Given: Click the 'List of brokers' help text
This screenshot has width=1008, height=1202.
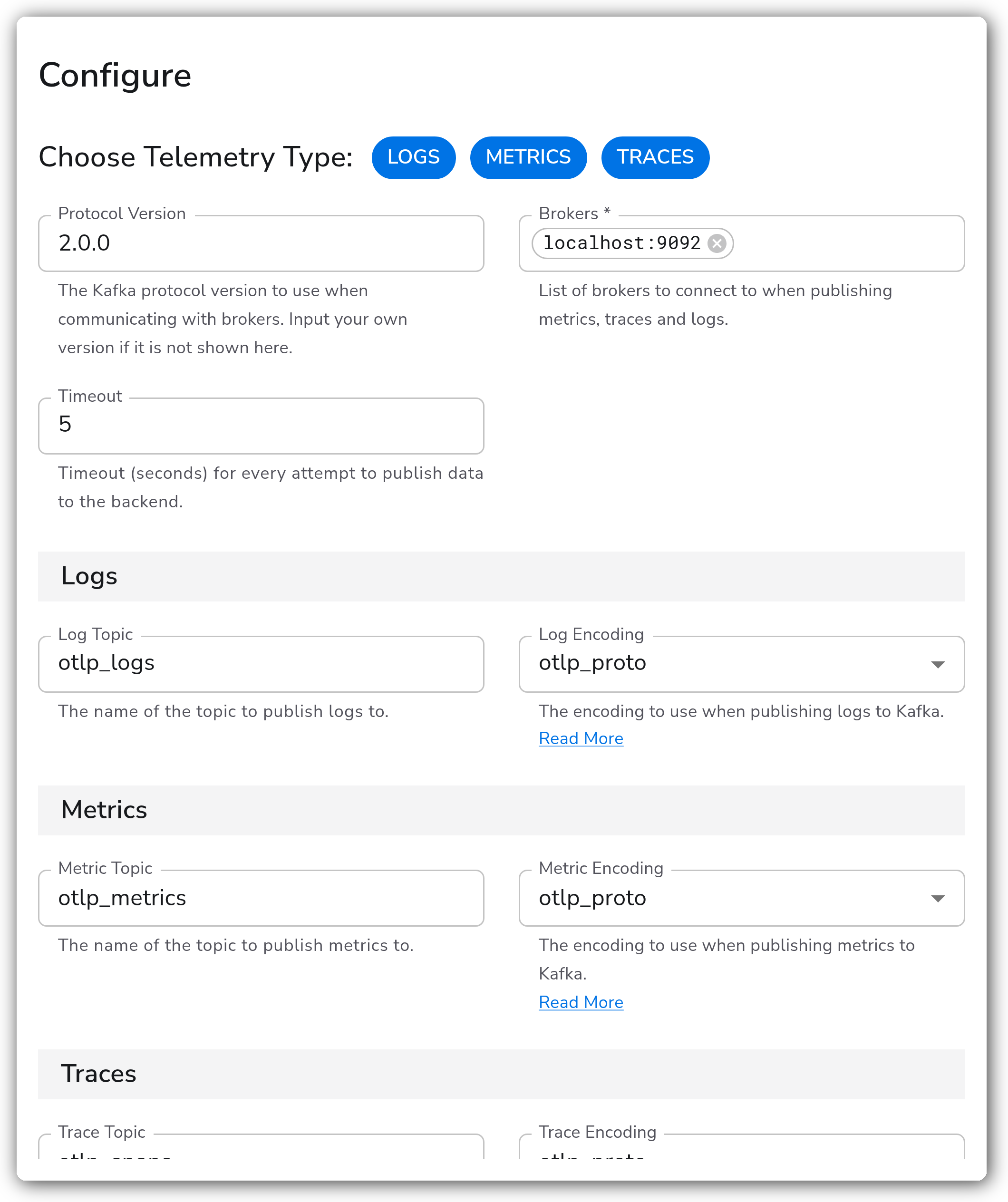Looking at the screenshot, I should click(715, 305).
